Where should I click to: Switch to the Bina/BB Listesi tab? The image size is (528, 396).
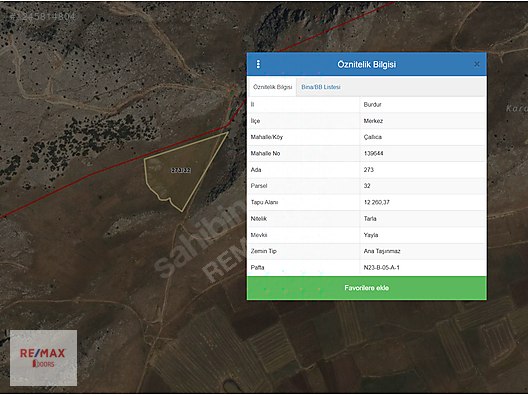pos(321,87)
